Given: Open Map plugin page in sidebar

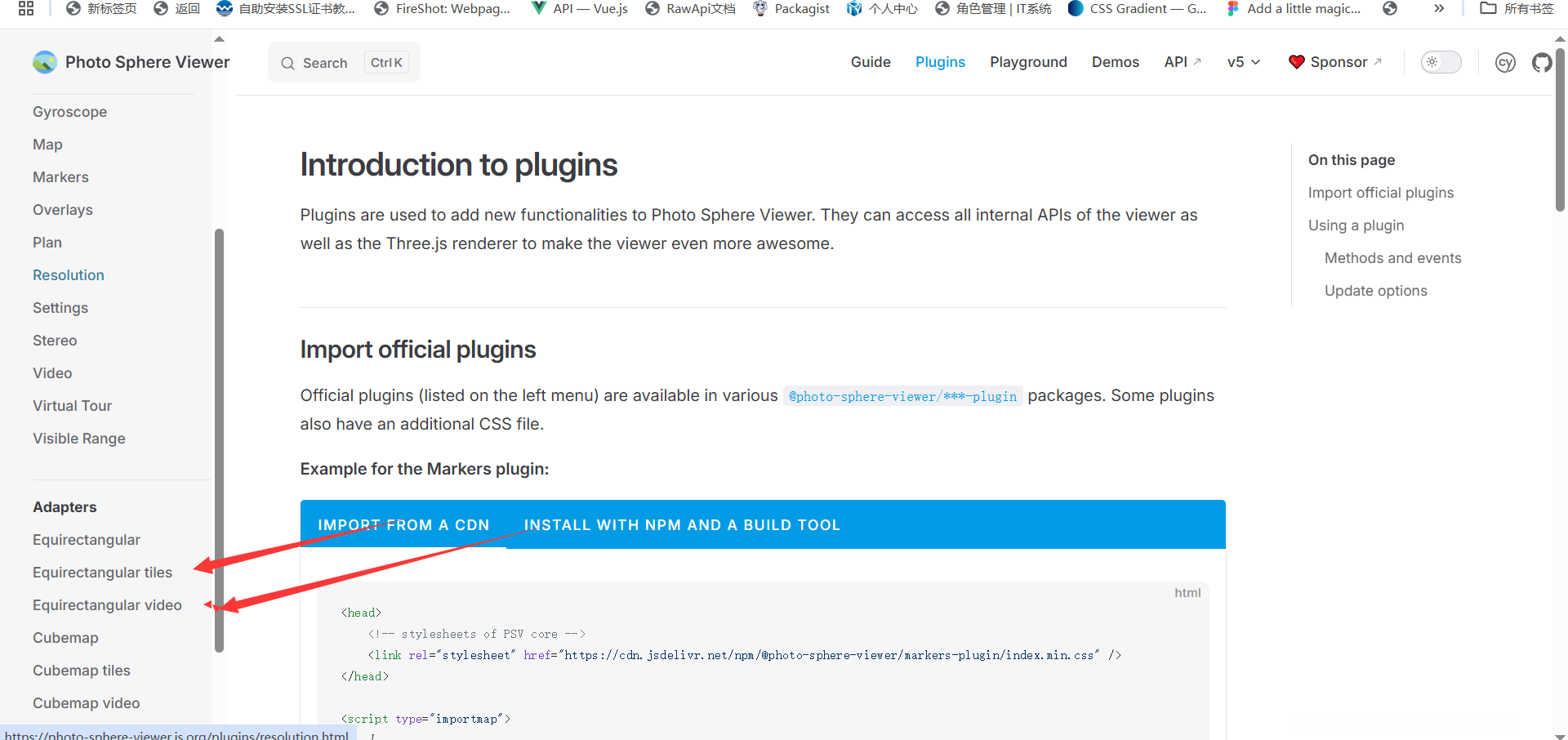Looking at the screenshot, I should pos(47,145).
